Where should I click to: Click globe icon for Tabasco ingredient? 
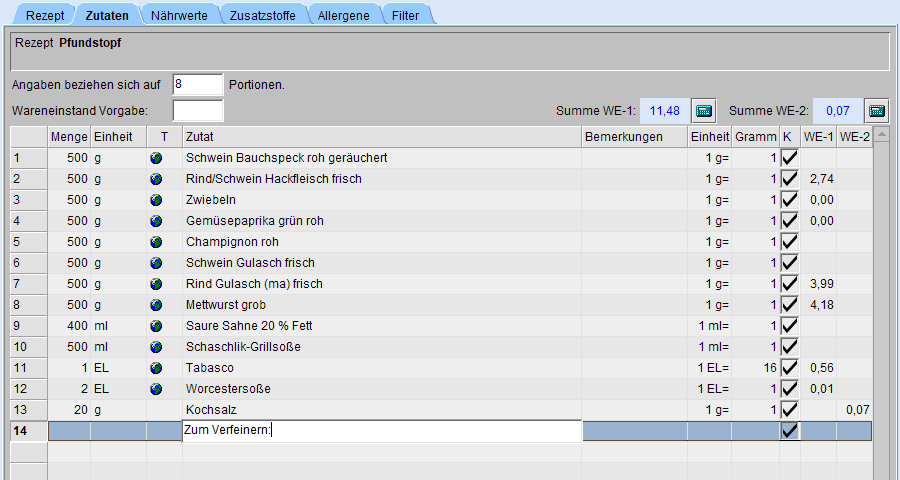point(156,368)
